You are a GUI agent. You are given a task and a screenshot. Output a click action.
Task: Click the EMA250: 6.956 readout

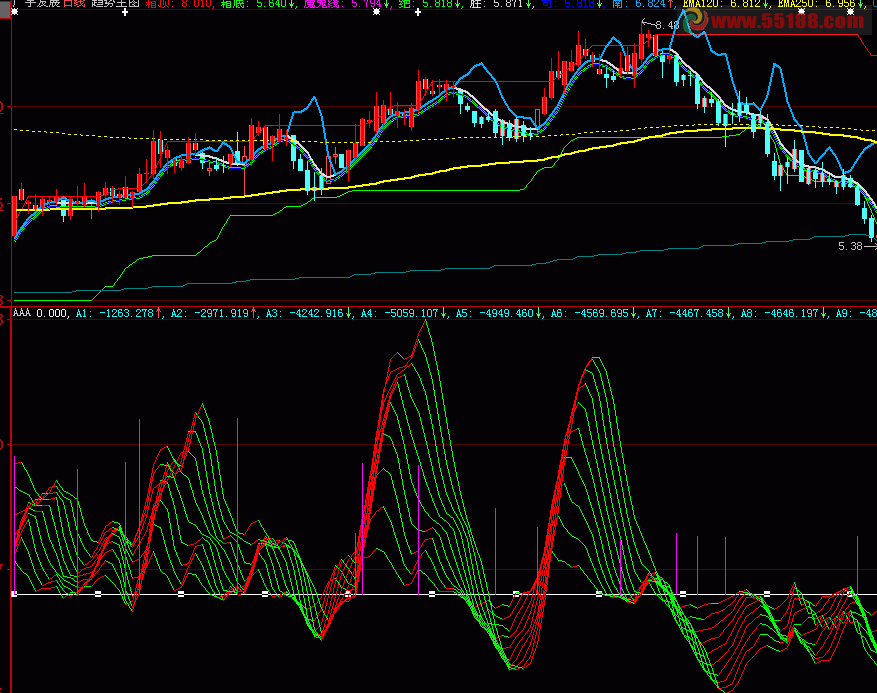point(821,4)
